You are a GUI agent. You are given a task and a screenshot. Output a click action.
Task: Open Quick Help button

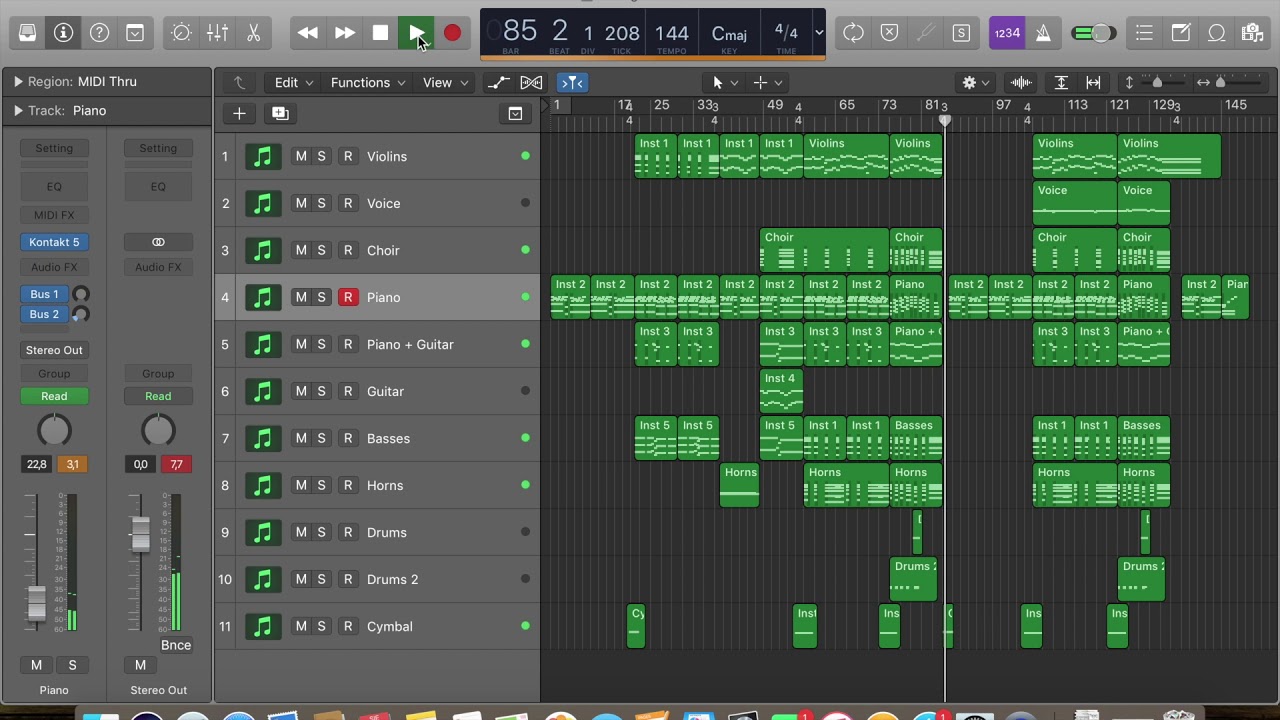click(x=99, y=33)
